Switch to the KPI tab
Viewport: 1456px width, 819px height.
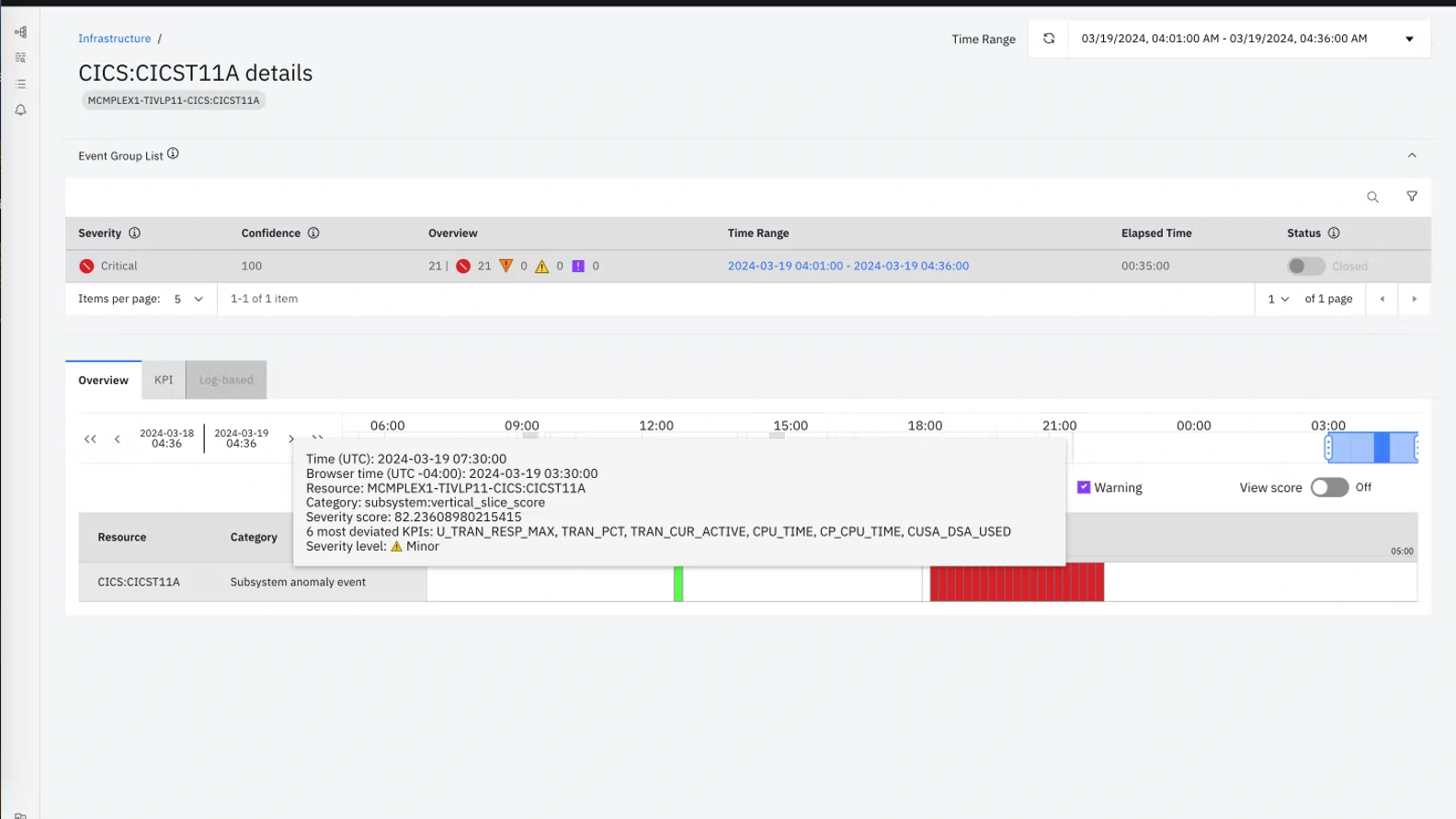point(164,380)
